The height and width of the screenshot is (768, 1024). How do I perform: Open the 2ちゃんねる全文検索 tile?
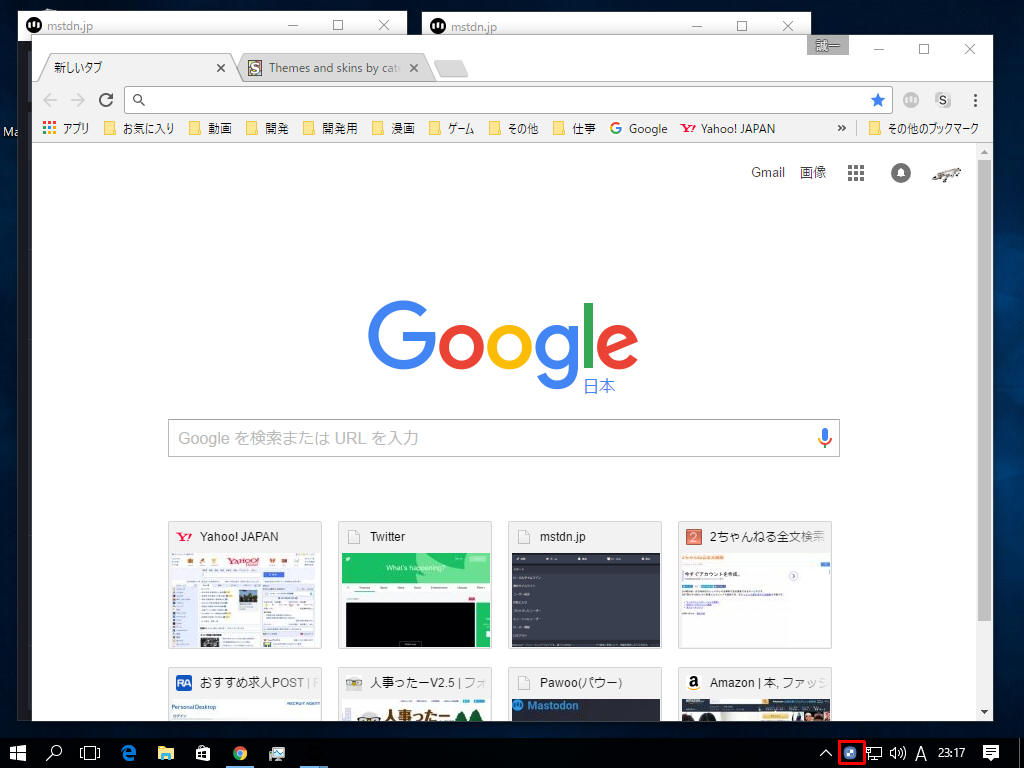(755, 584)
